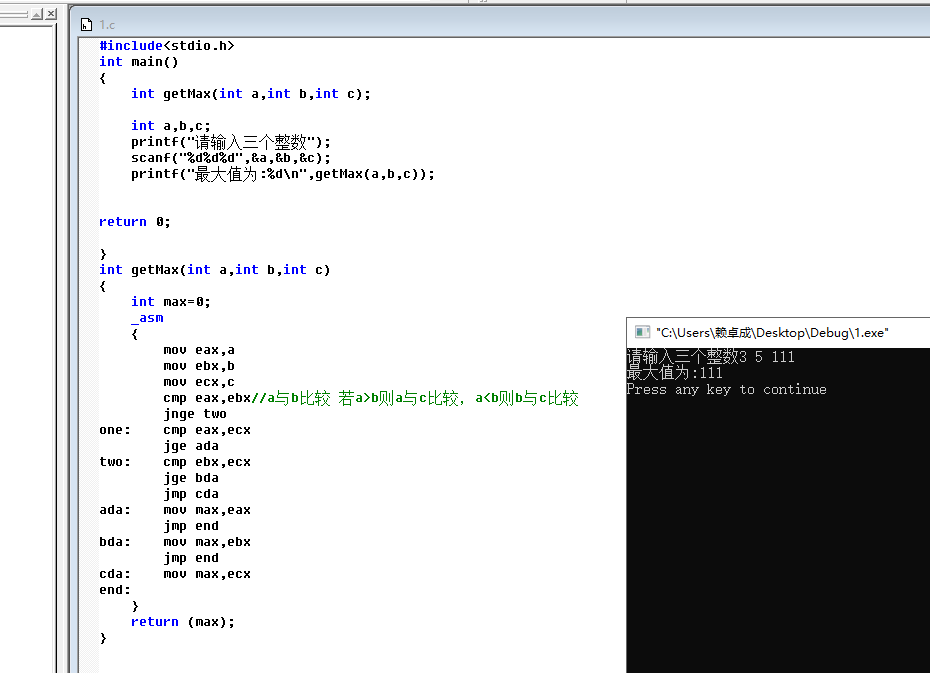930x673 pixels.
Task: Click the "one:" label
Action: pyautogui.click(x=114, y=430)
